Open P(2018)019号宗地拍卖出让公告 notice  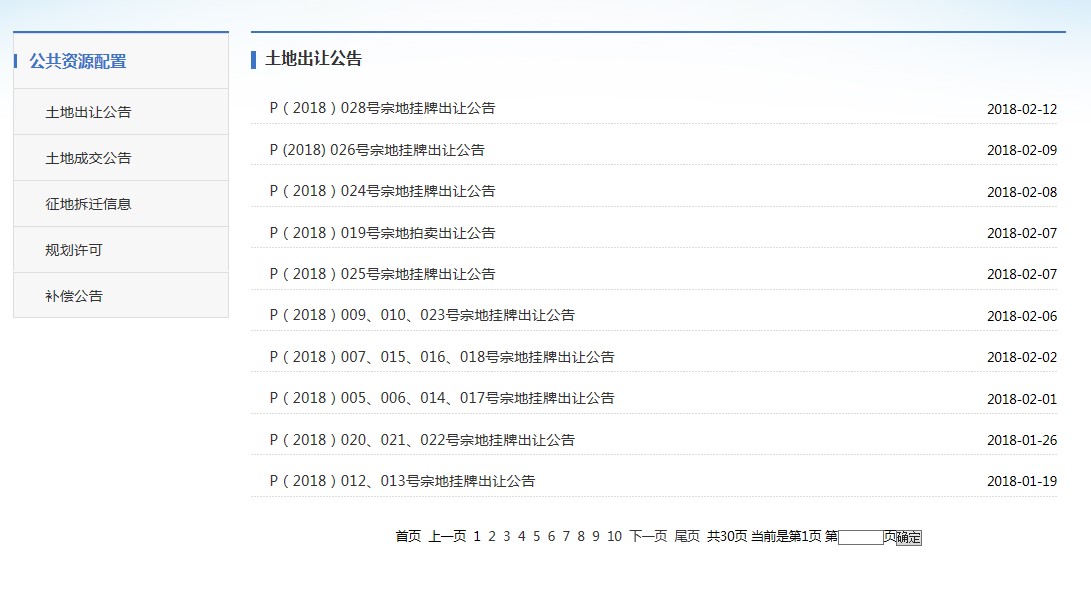382,233
